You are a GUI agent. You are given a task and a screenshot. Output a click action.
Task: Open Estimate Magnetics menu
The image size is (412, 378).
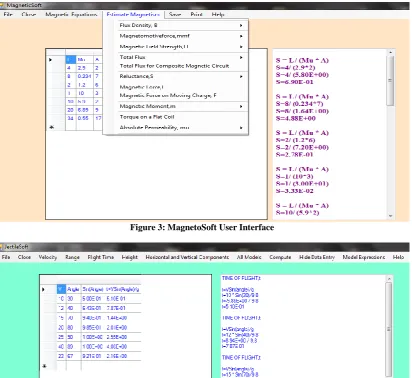133,14
